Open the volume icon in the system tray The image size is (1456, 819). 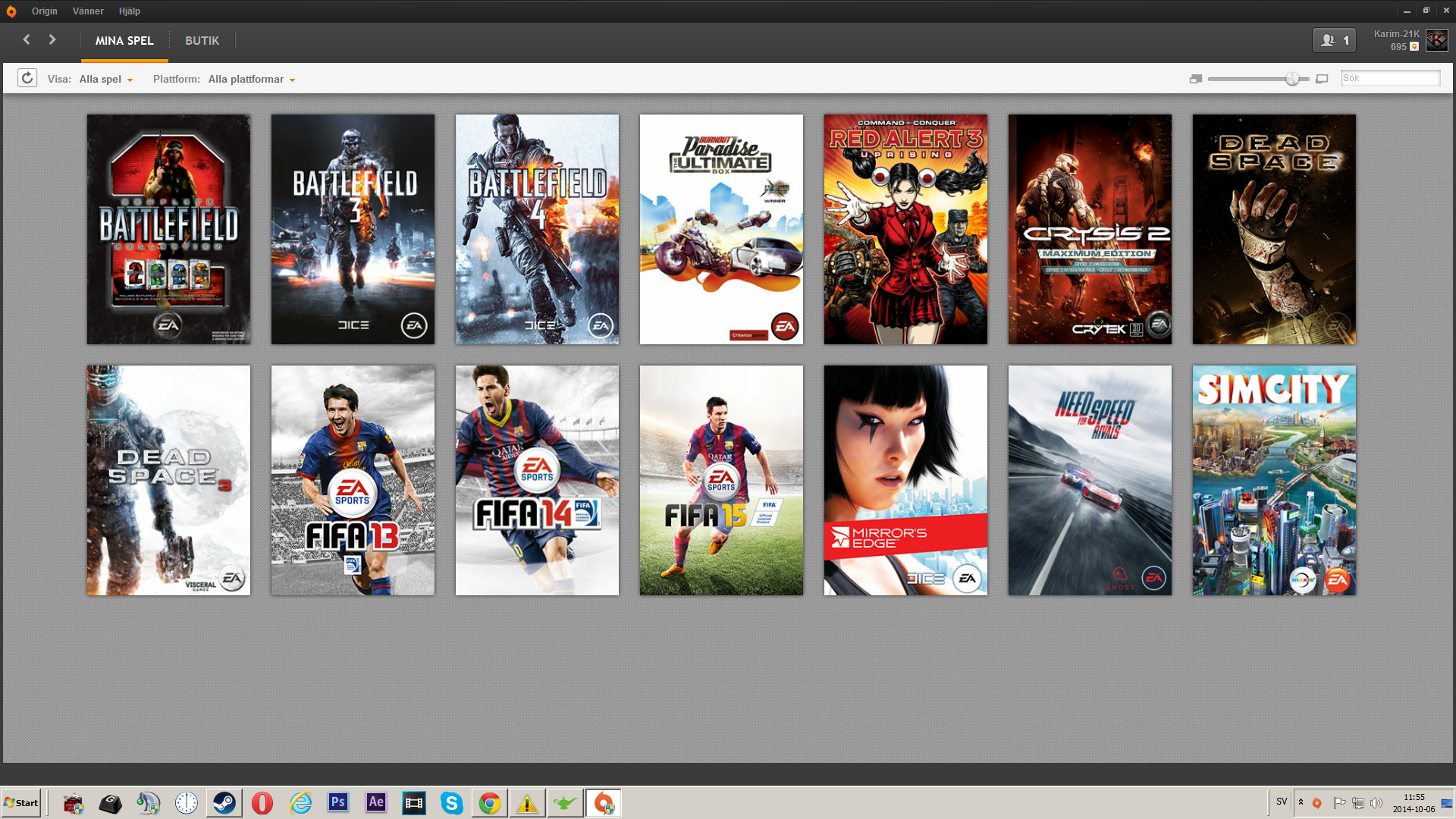pos(1376,803)
